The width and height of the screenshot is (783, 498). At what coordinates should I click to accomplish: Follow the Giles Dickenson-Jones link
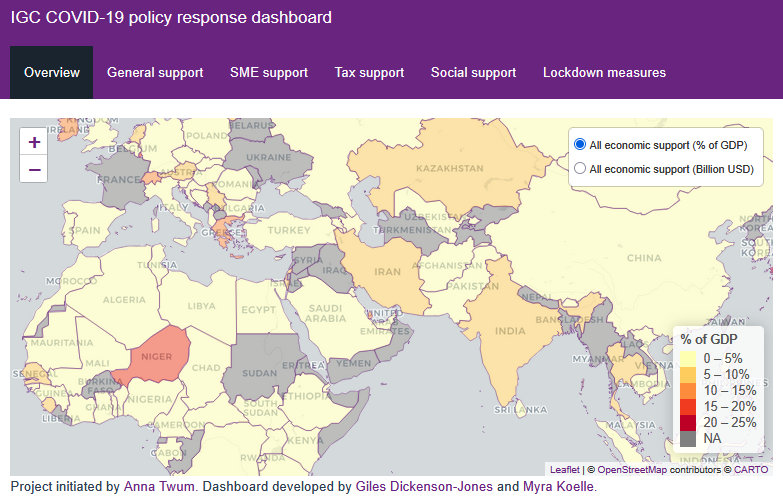click(424, 487)
